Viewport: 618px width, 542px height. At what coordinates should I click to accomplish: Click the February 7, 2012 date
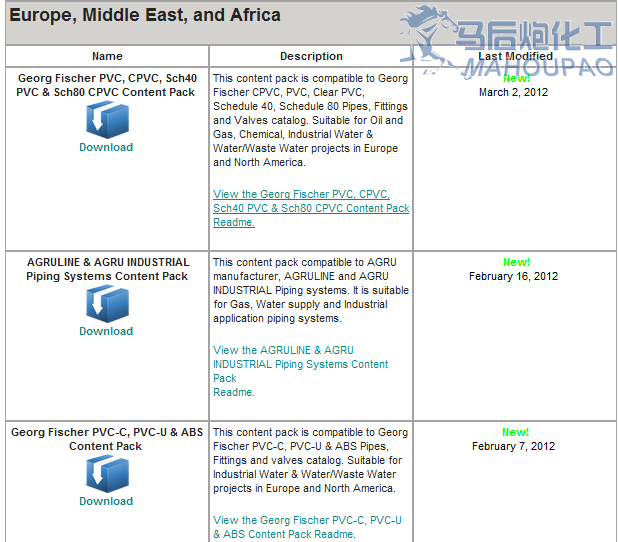513,446
